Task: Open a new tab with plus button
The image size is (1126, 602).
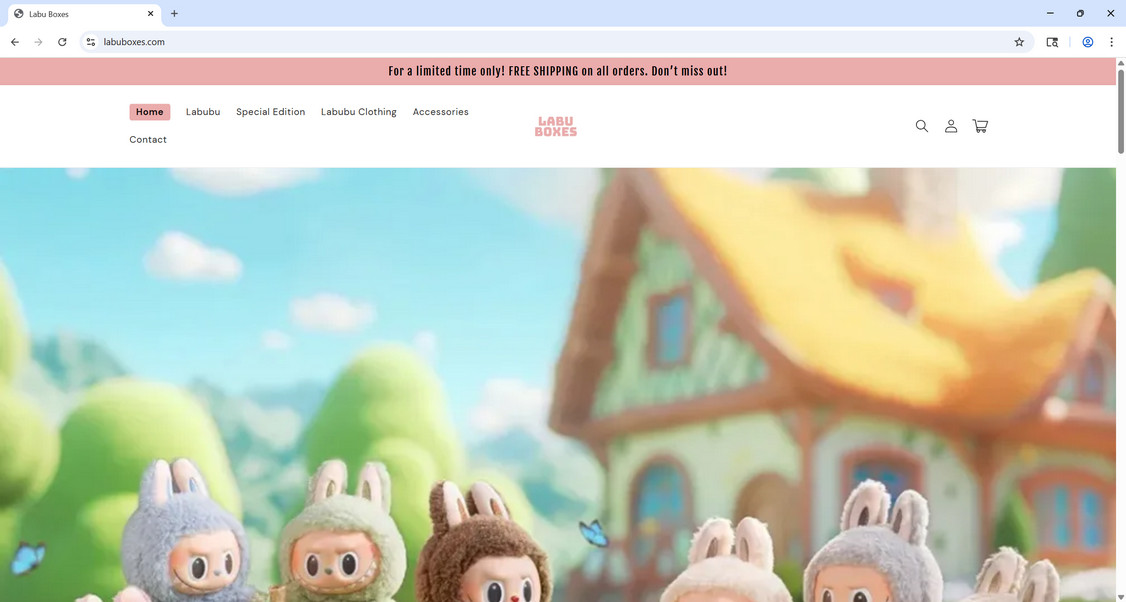Action: click(174, 14)
